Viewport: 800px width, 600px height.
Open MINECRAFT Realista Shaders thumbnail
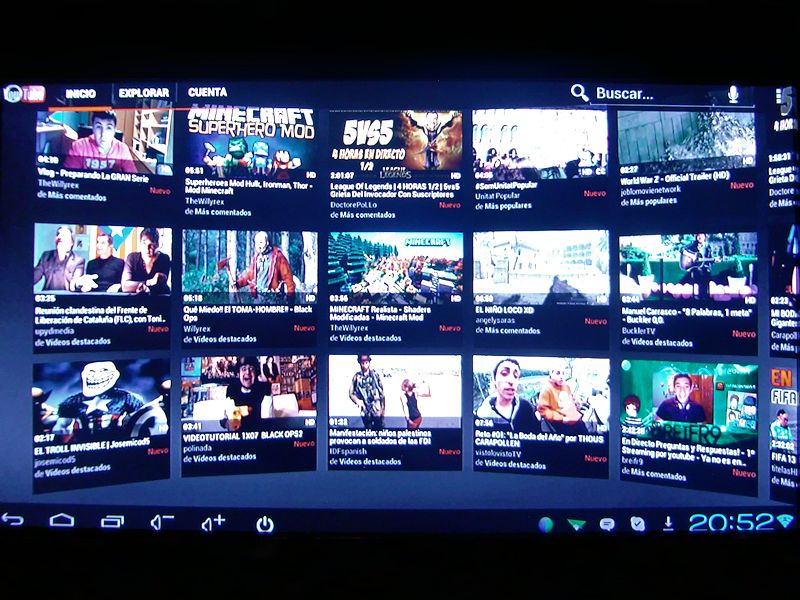pos(395,268)
